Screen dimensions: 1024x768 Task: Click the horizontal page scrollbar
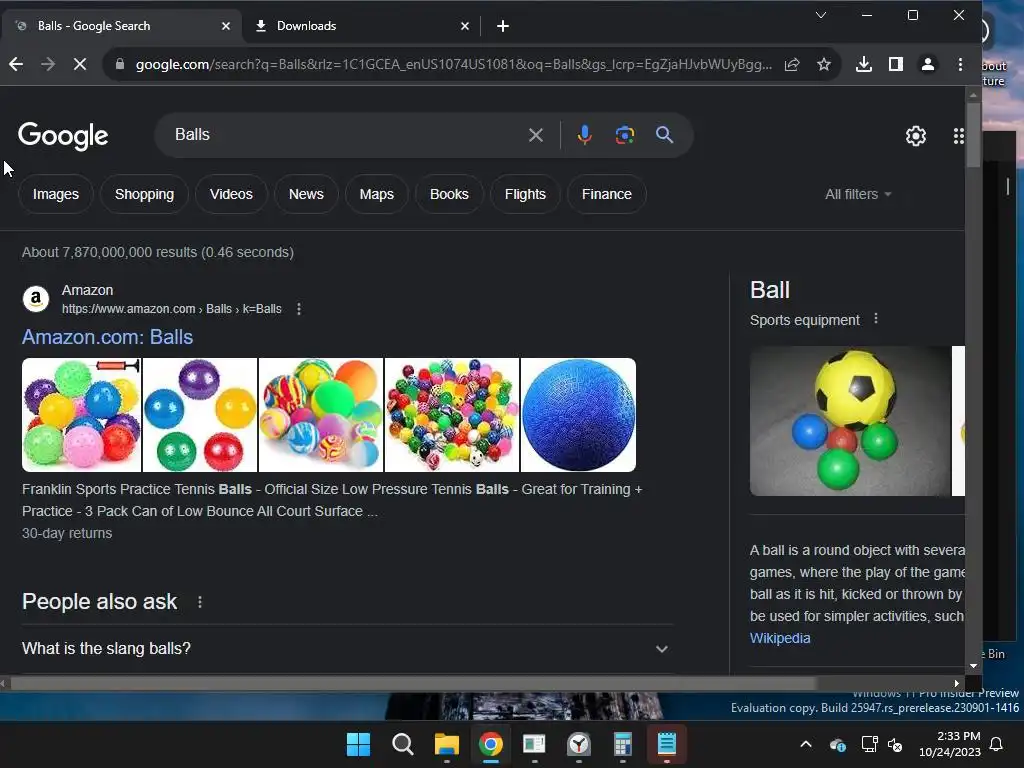pos(413,683)
